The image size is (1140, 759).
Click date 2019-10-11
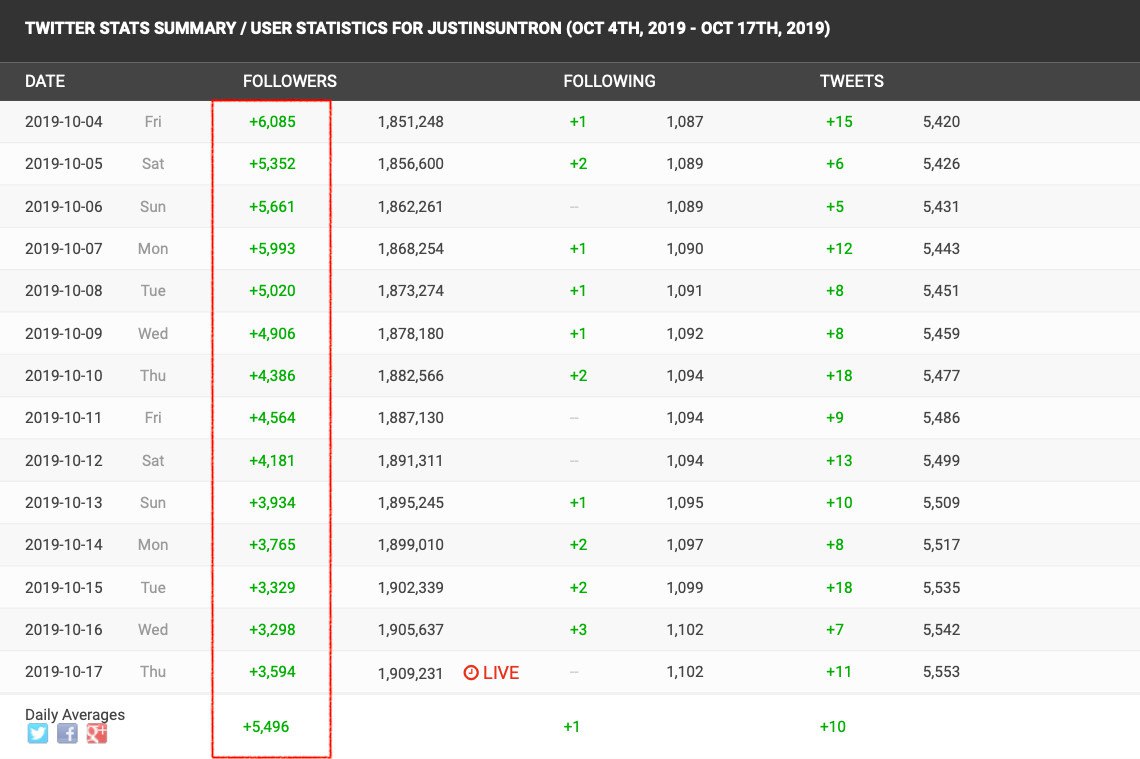point(64,418)
